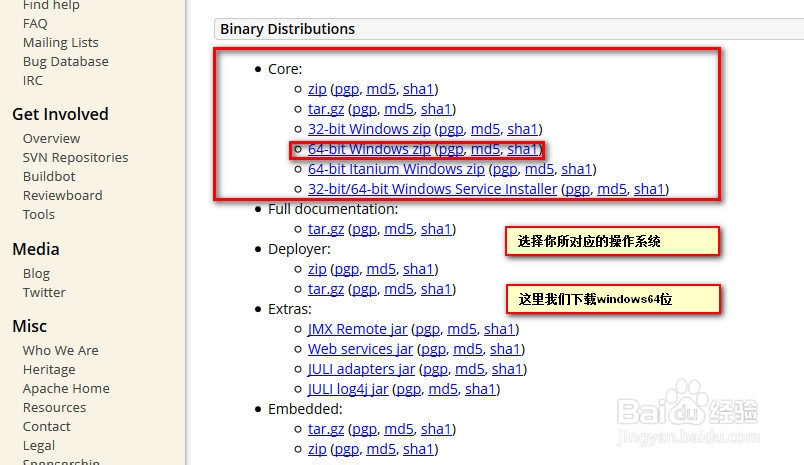
Task: Open SVN Repositories link
Action: point(75,157)
